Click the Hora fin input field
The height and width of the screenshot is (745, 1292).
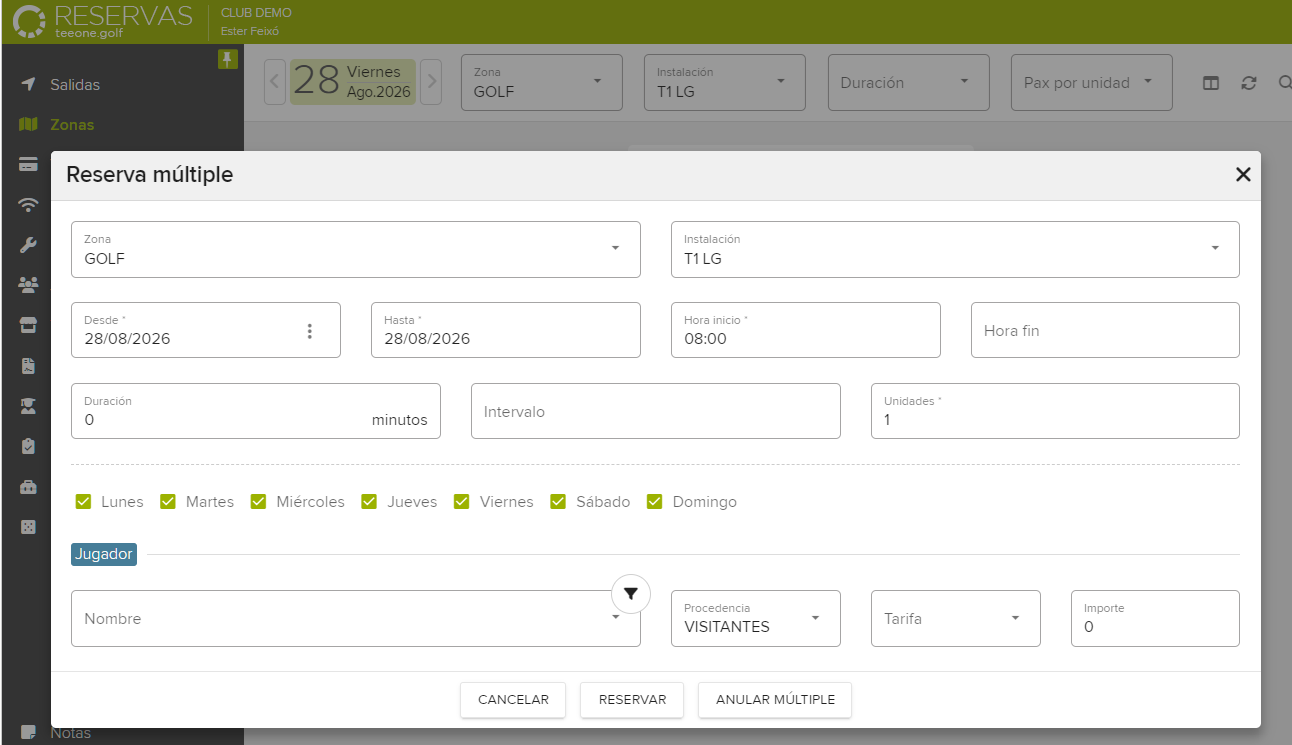1105,330
